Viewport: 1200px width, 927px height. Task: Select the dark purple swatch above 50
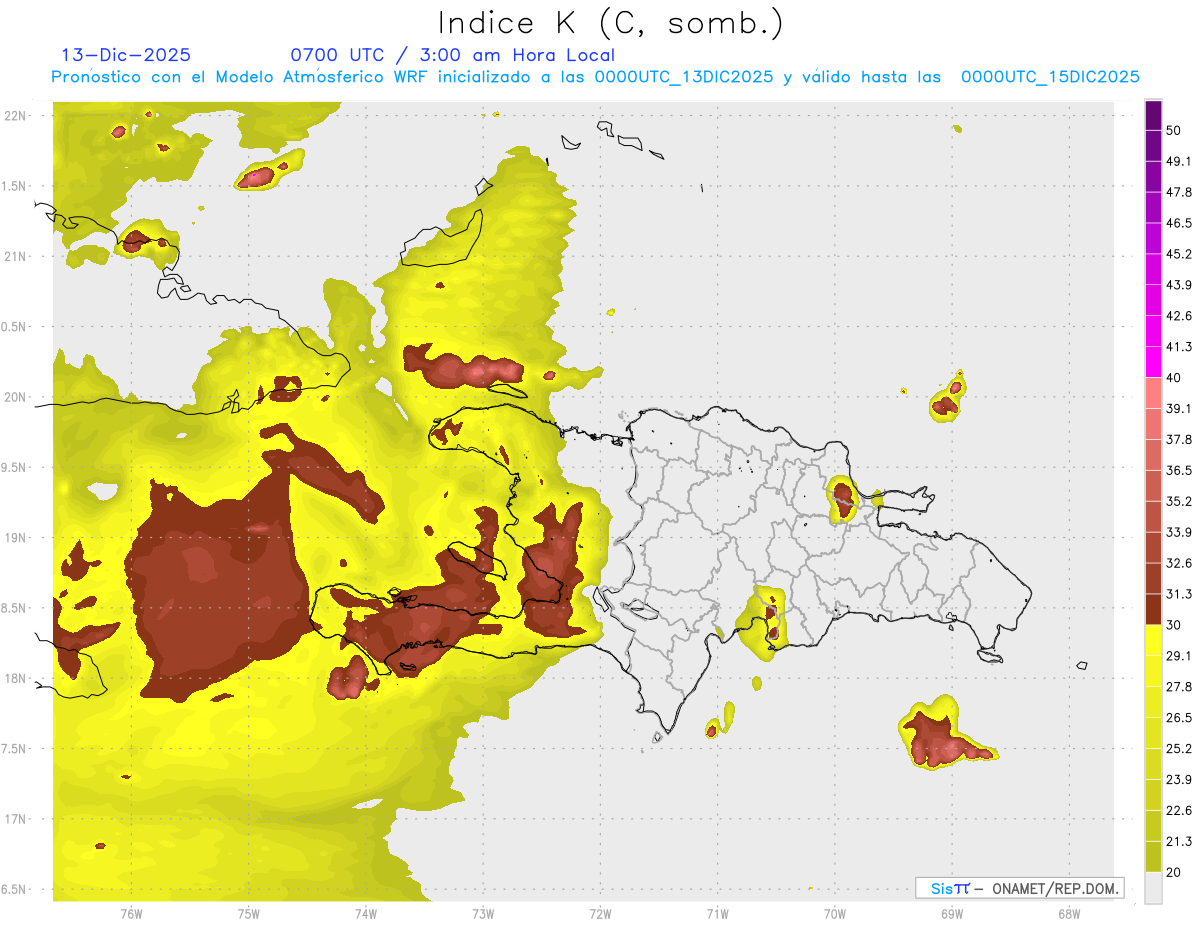coord(1154,116)
